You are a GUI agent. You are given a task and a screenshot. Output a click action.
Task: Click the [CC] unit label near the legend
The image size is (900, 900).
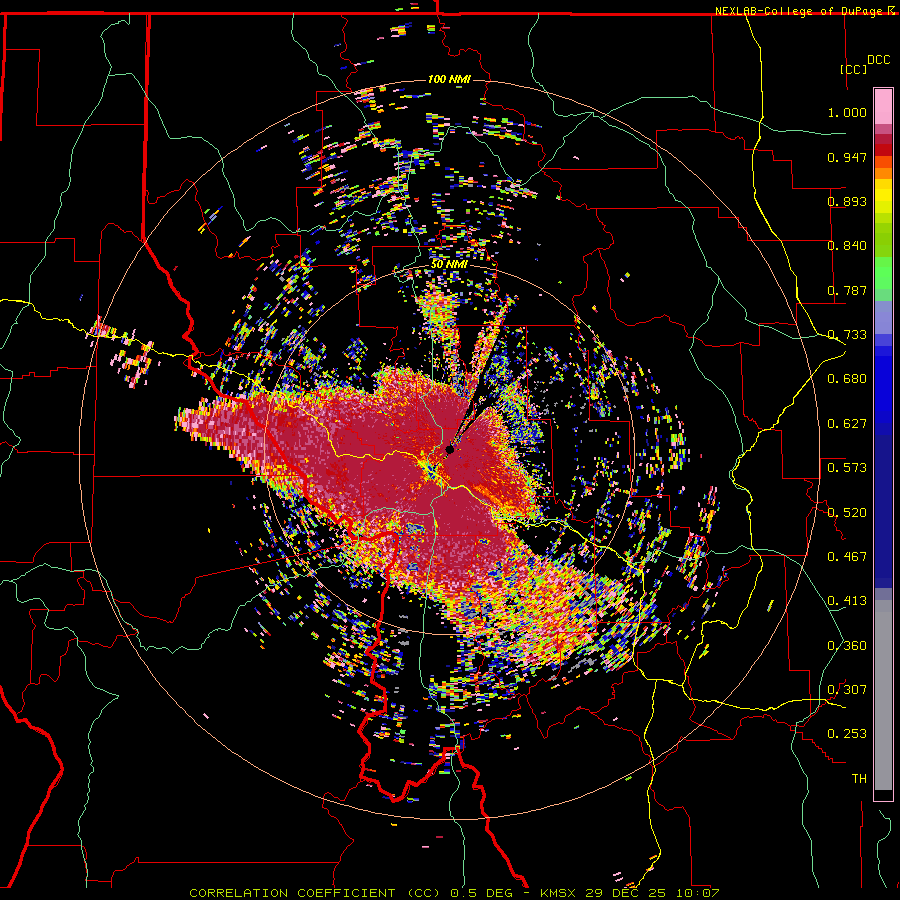point(853,69)
